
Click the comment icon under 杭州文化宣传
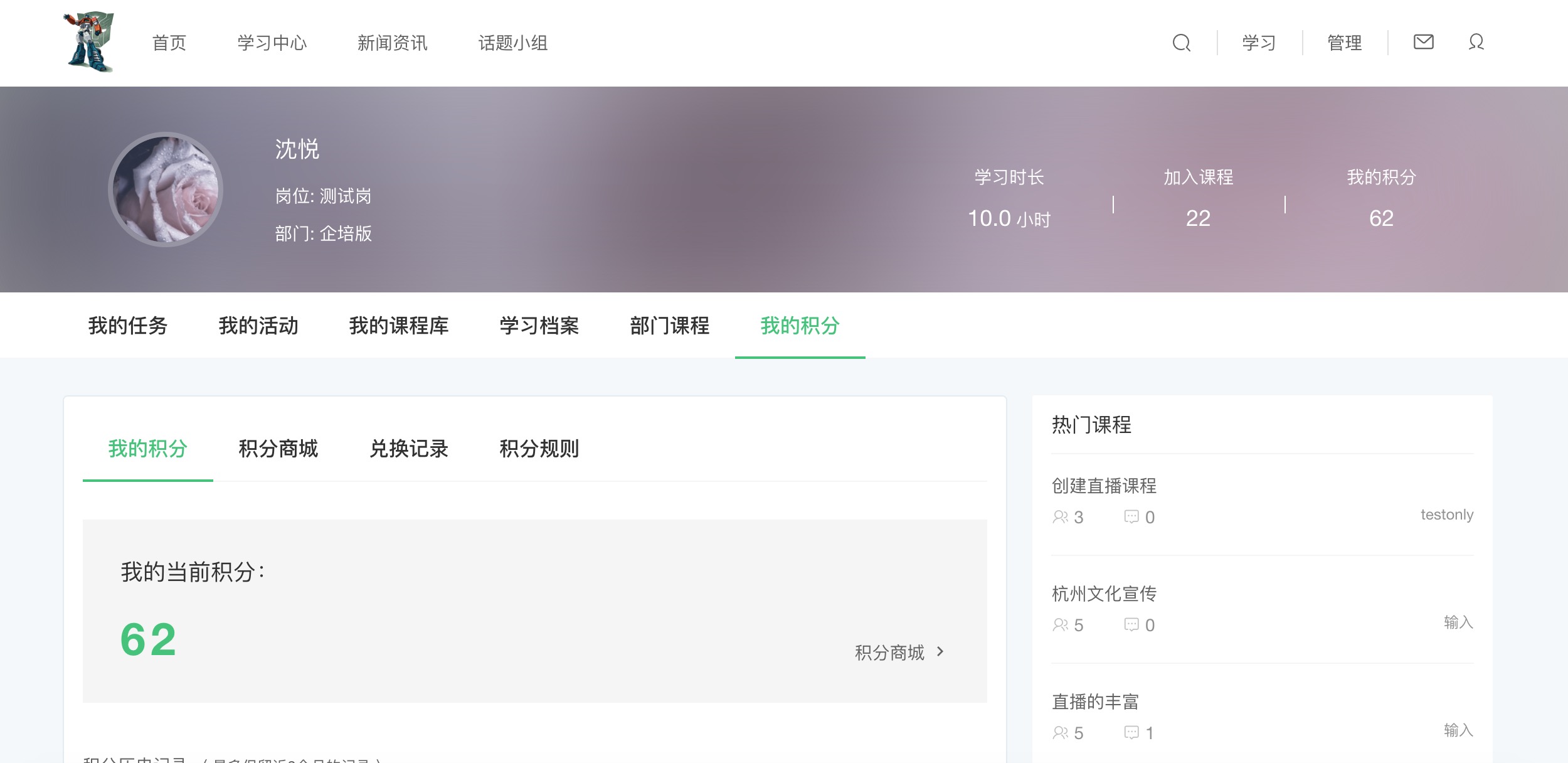click(1131, 625)
